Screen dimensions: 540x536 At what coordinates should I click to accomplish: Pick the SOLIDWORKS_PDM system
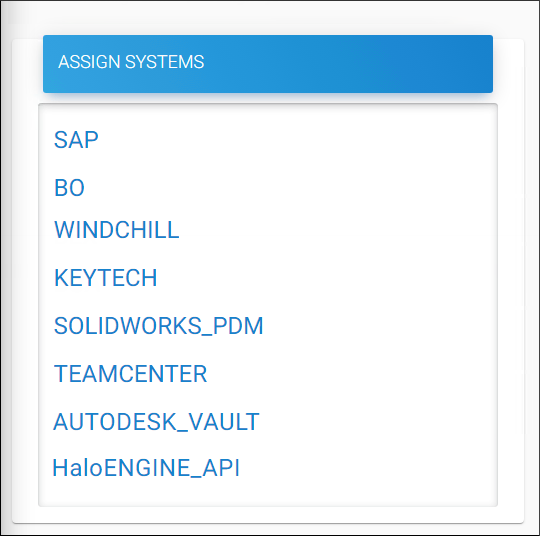(158, 326)
